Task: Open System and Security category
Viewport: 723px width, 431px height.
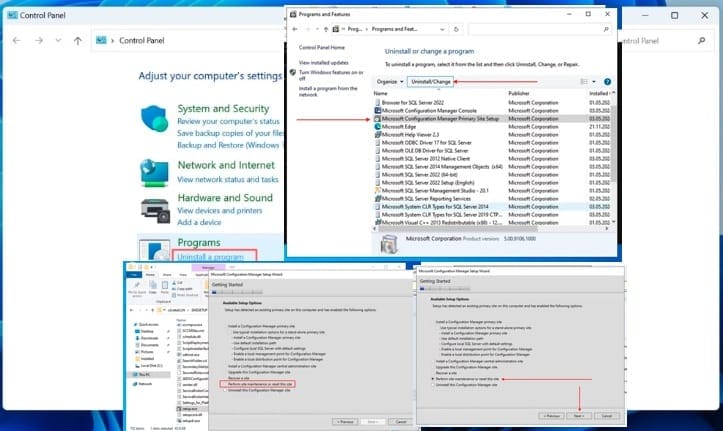Action: 223,108
